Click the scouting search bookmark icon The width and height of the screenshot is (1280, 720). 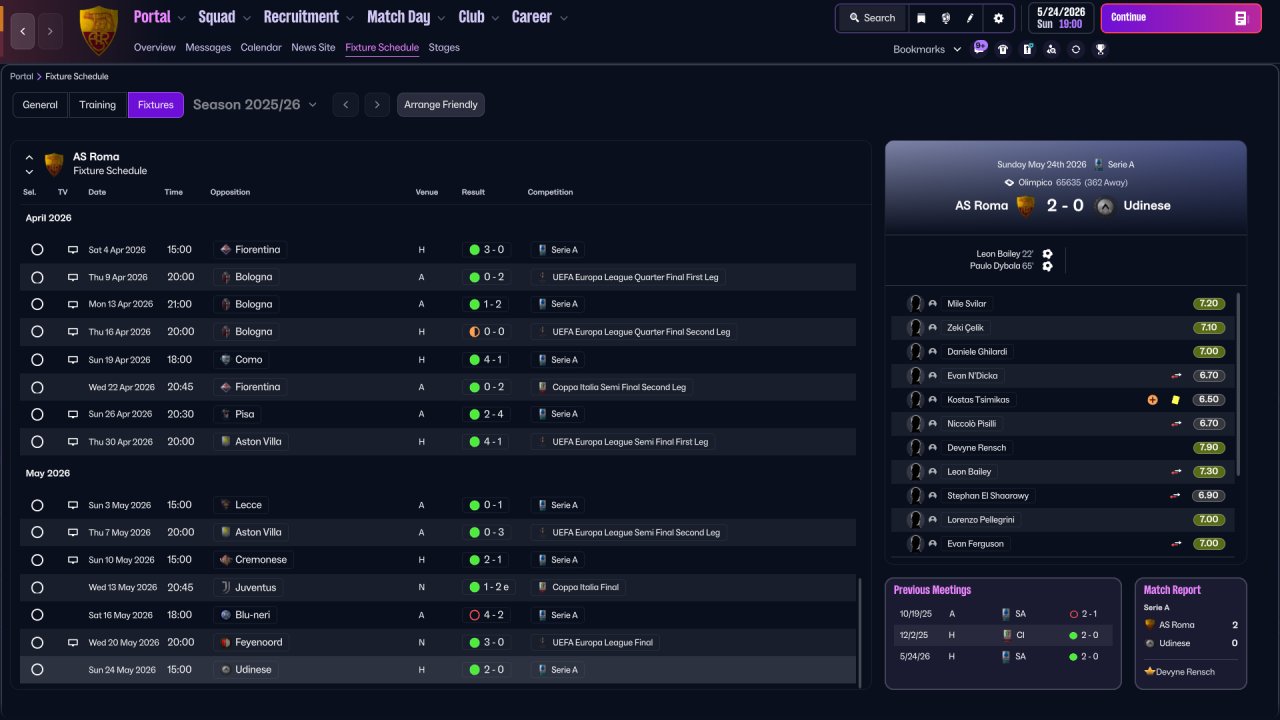point(1051,49)
